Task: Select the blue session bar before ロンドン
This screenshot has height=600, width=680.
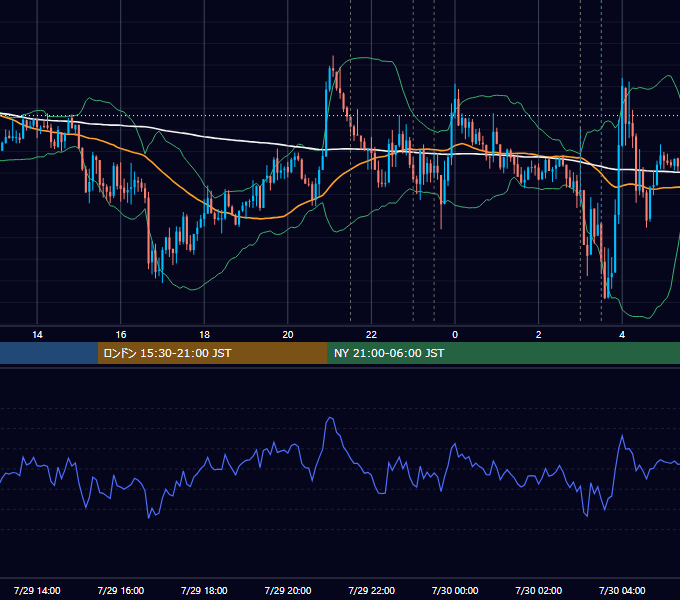Action: tap(49, 353)
